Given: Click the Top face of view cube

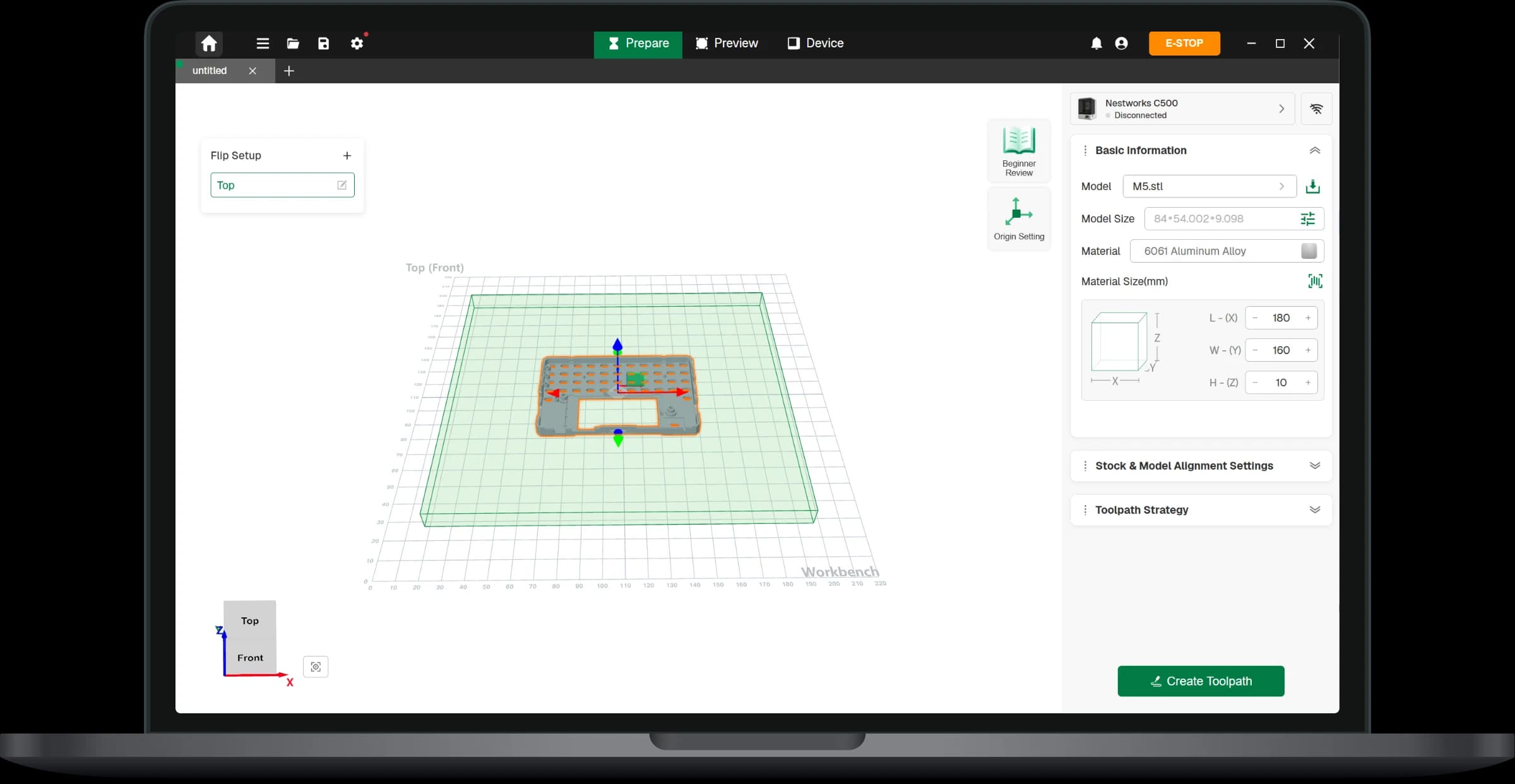Looking at the screenshot, I should tap(250, 621).
